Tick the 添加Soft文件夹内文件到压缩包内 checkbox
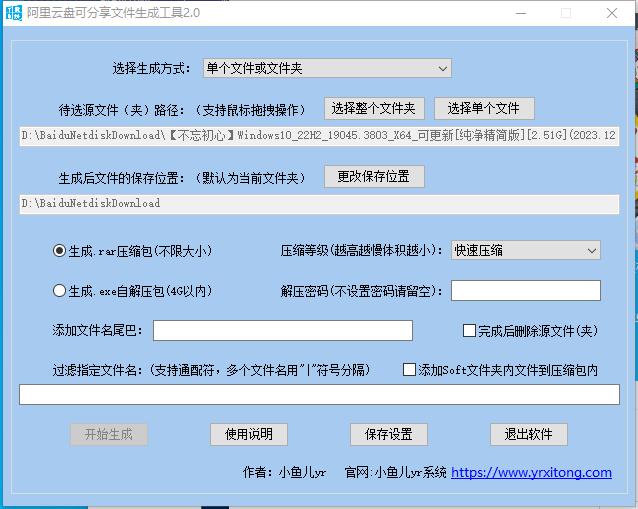638x509 pixels. pyautogui.click(x=409, y=370)
